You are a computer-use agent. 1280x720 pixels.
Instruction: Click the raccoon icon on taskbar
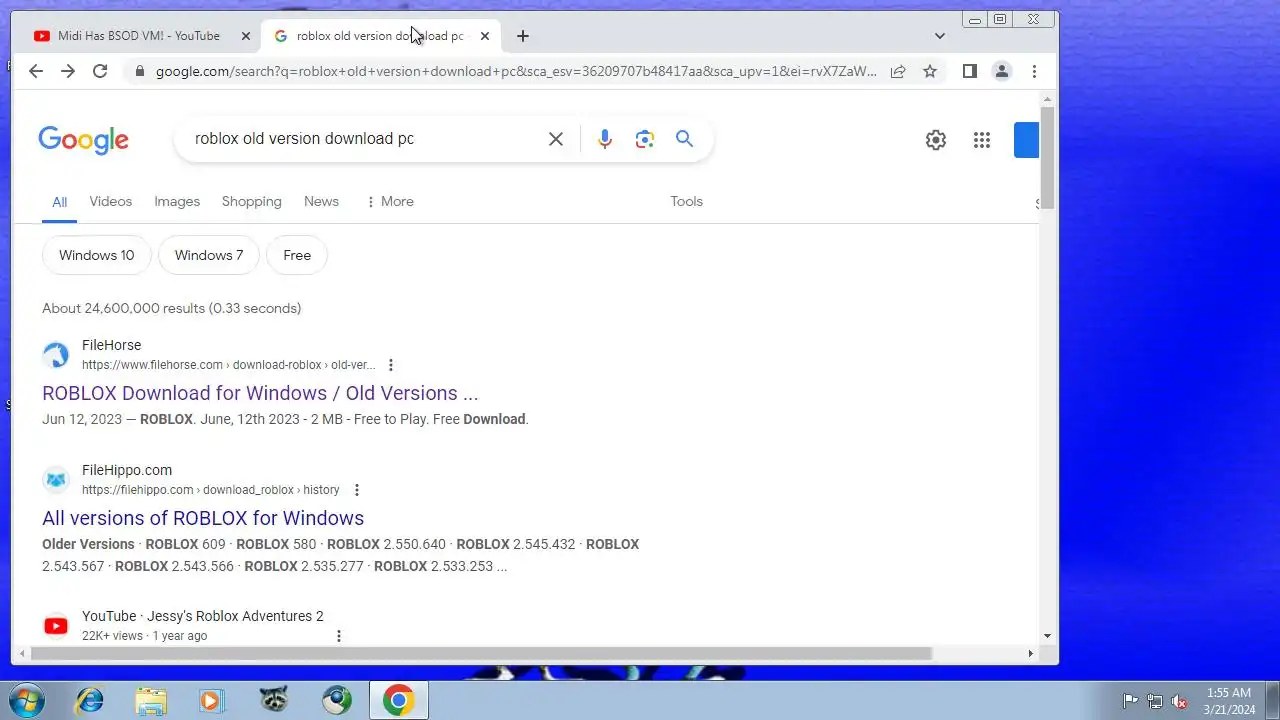point(274,700)
